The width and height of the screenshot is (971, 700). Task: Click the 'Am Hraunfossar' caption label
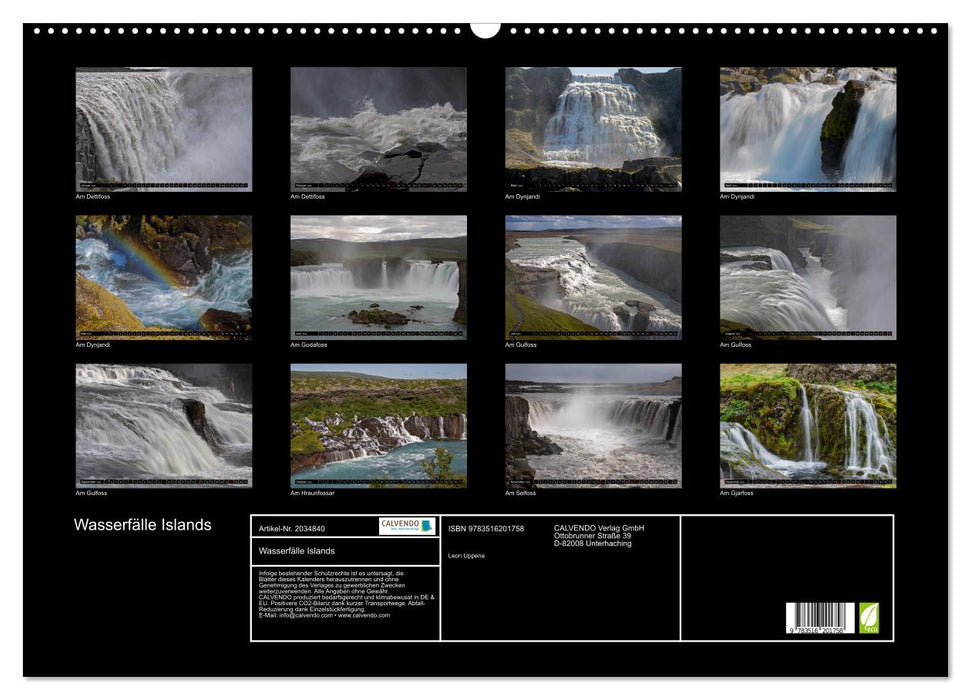click(311, 493)
